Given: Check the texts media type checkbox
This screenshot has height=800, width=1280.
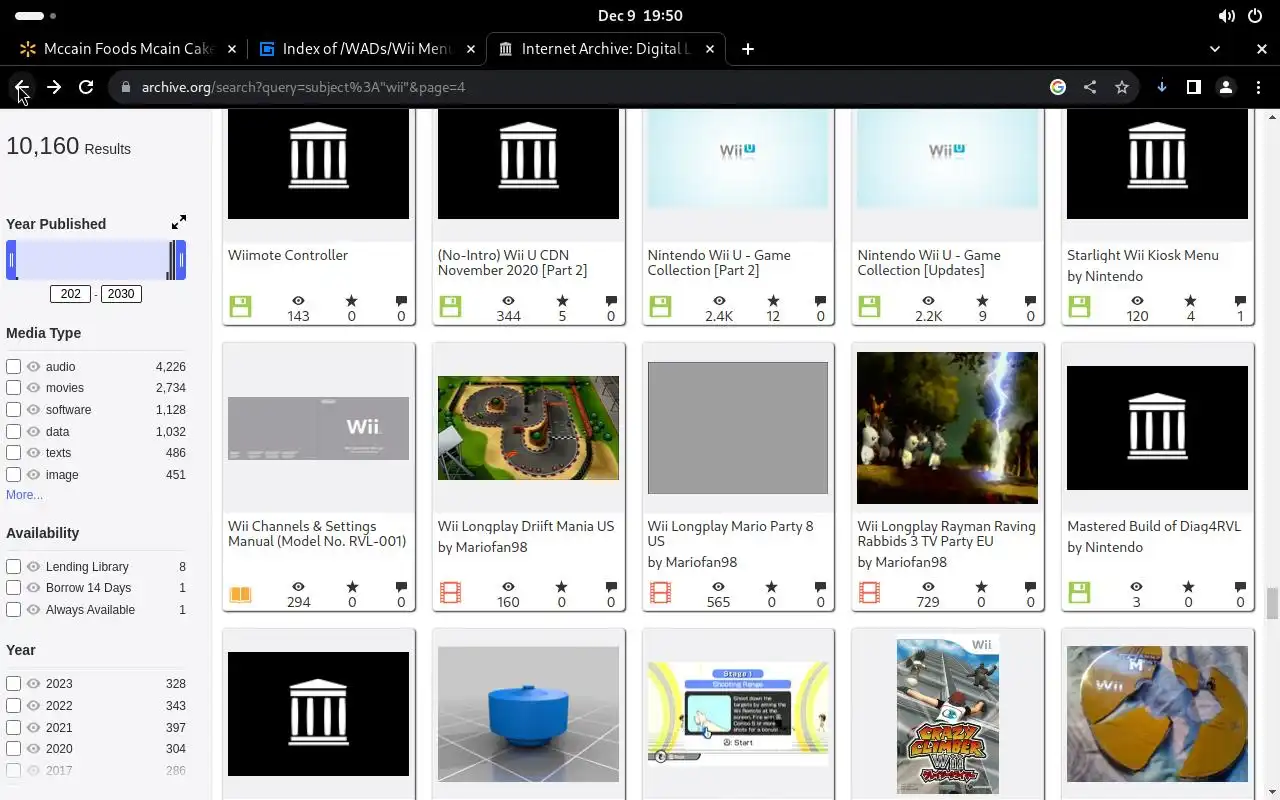Looking at the screenshot, I should point(14,453).
